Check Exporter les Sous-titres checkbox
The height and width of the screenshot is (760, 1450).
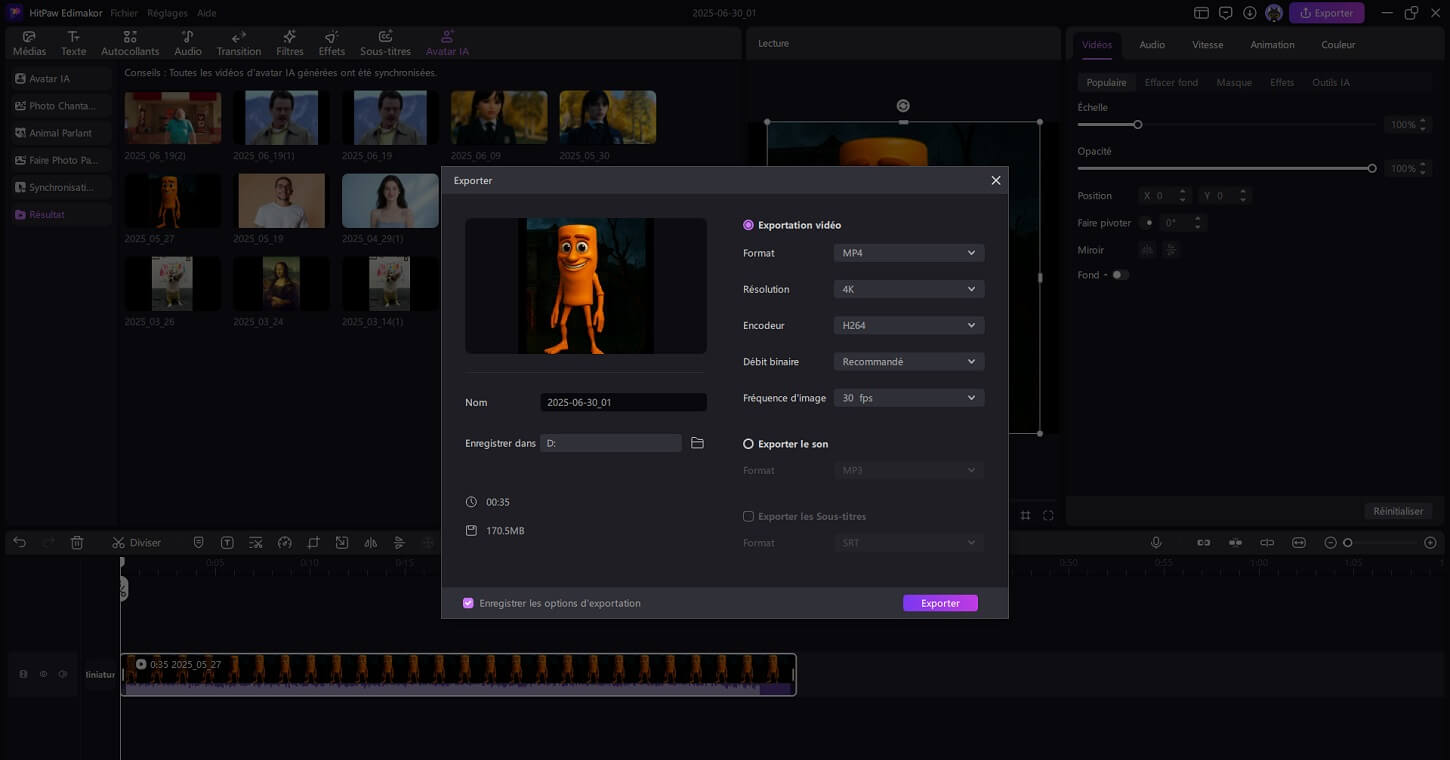[748, 516]
